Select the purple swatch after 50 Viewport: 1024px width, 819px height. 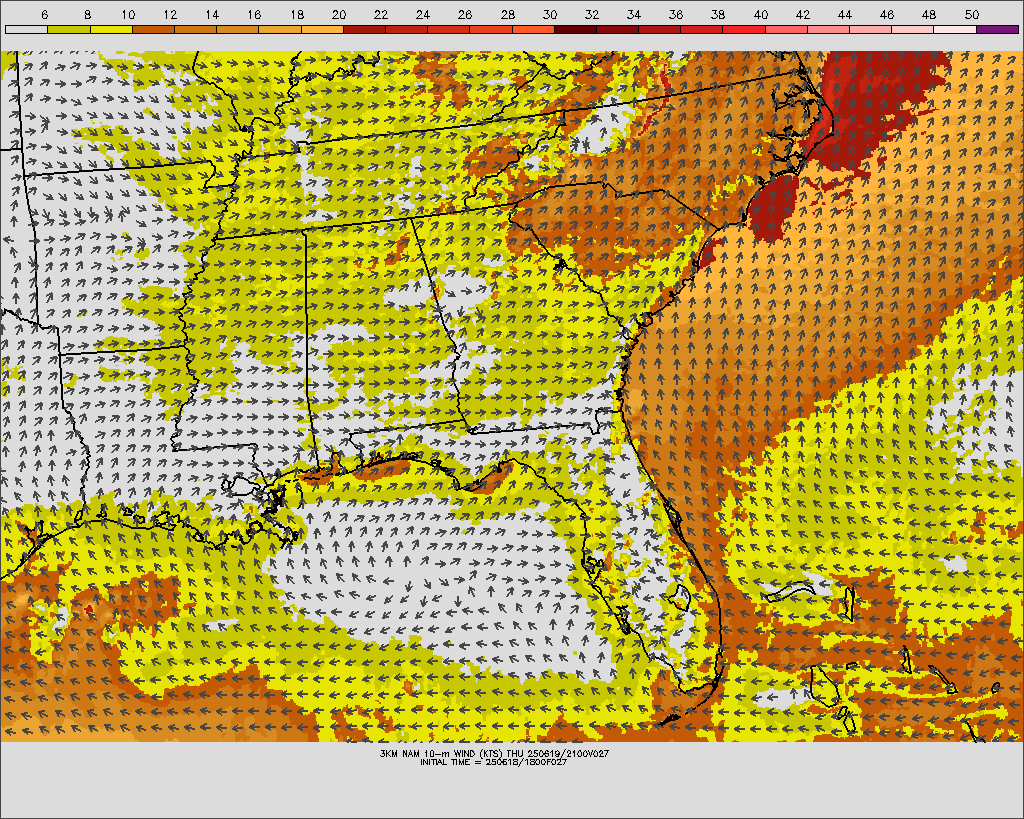point(997,29)
